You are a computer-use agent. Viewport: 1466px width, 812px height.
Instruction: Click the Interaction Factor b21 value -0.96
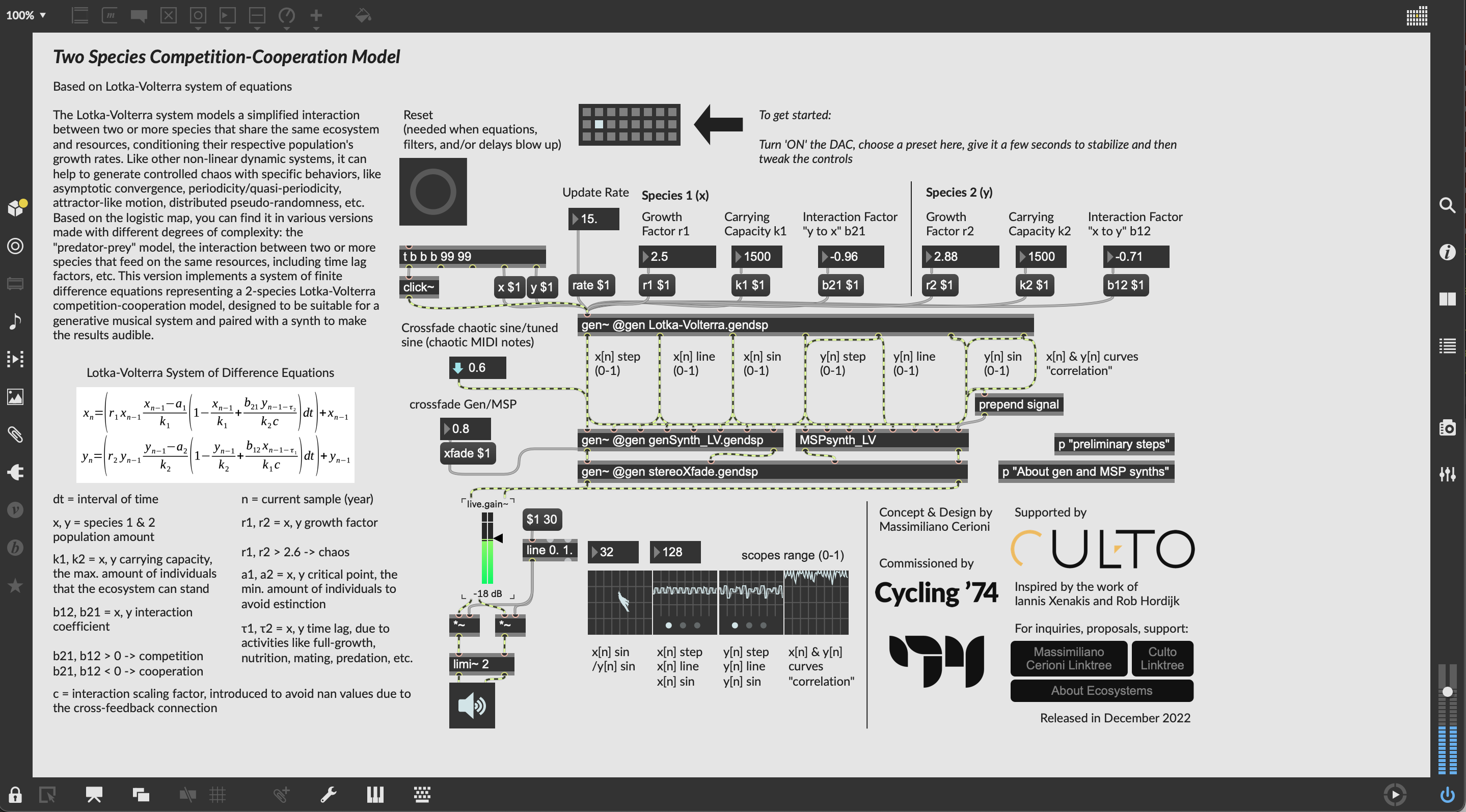click(851, 257)
